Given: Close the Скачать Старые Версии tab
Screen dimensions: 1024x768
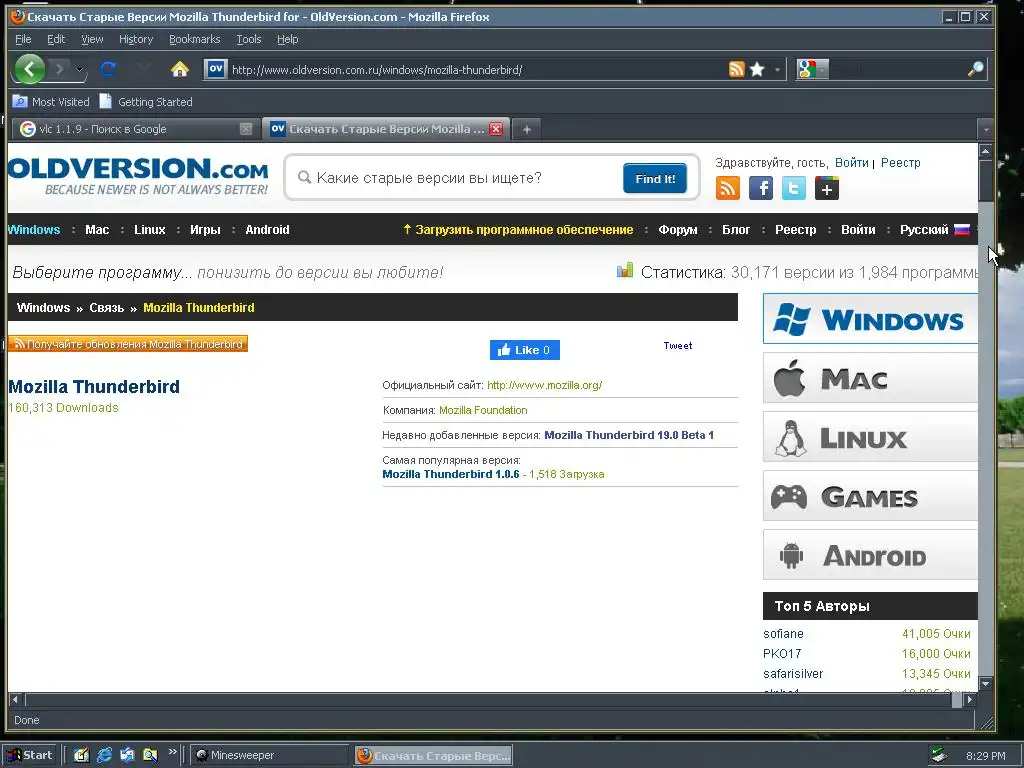Looking at the screenshot, I should (496, 129).
